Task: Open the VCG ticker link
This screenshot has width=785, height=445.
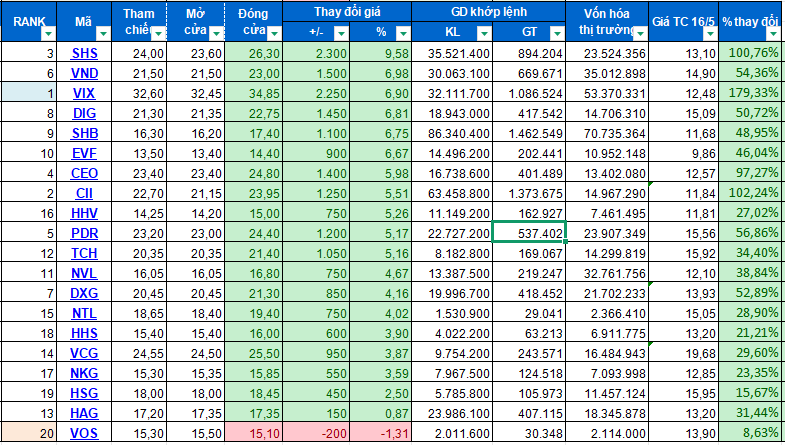Action: pos(84,353)
